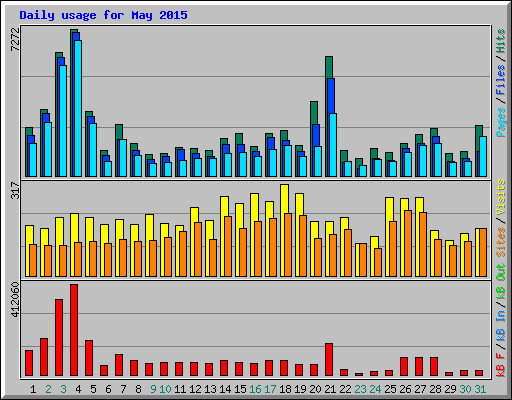Click day 6 axis label

tap(108, 389)
